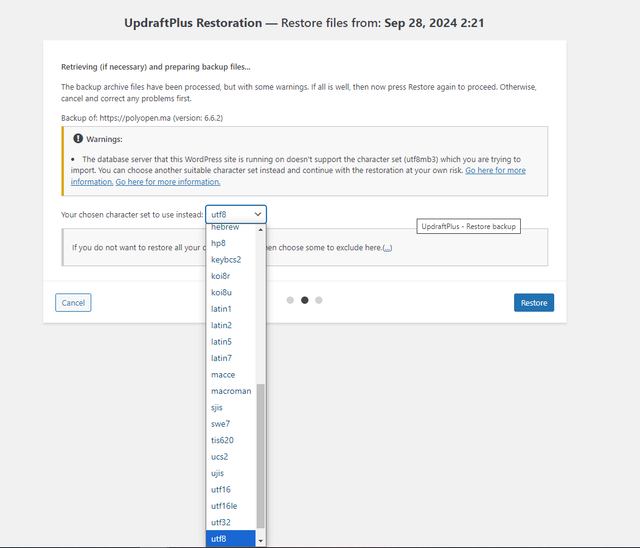
Task: Click the dropdown list scroll-down arrow
Action: pyautogui.click(x=260, y=541)
